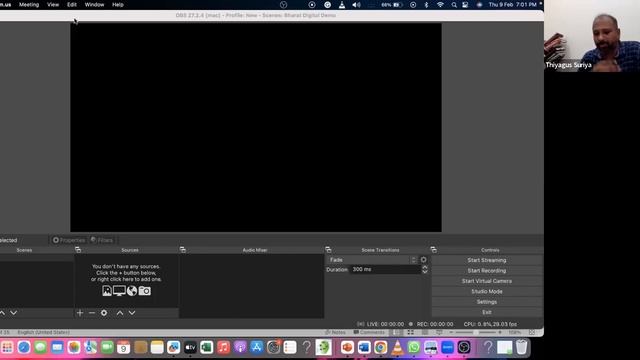Open Spotlight search in menu bar
Screen dimensions: 640x360
coord(454,5)
